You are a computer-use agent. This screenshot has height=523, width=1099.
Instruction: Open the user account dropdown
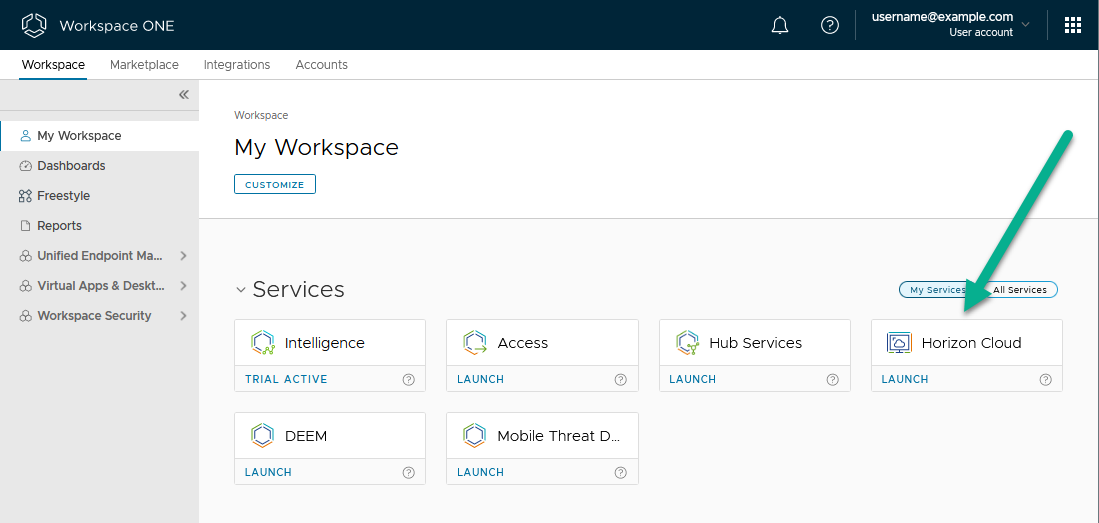(1026, 25)
